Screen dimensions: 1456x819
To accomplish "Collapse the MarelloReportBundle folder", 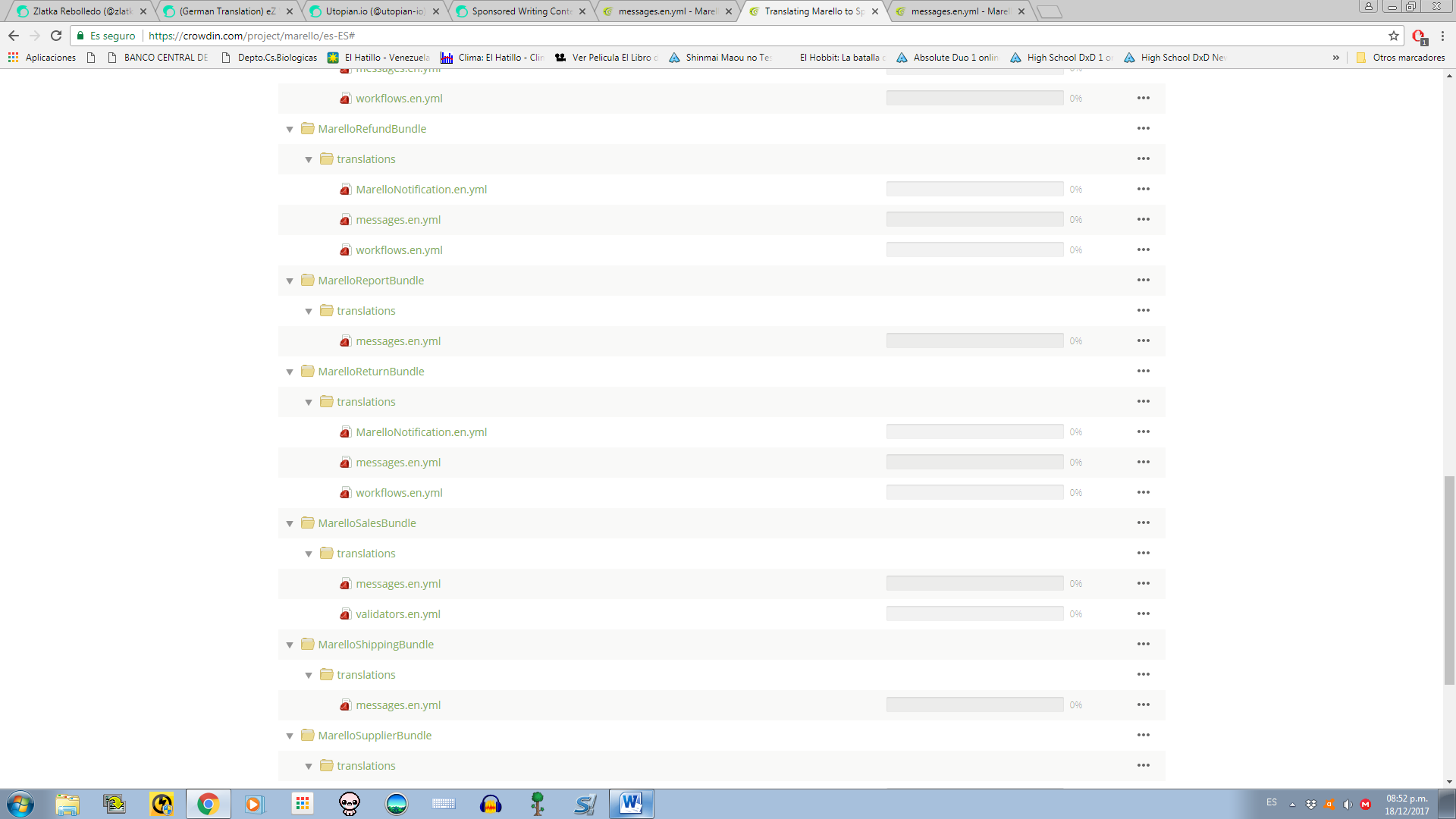I will (290, 281).
